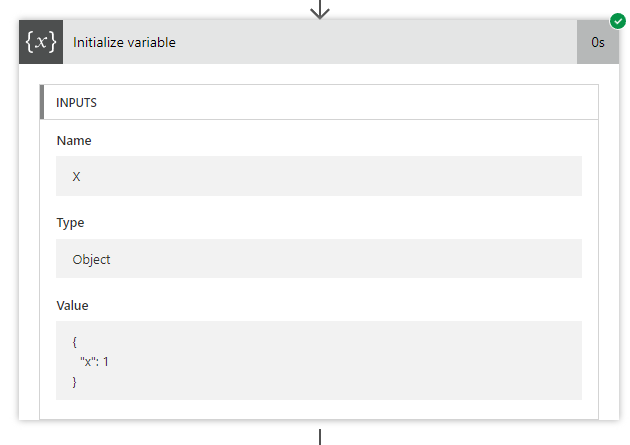The width and height of the screenshot is (630, 445).
Task: Click the green success checkmark badge
Action: [x=618, y=20]
